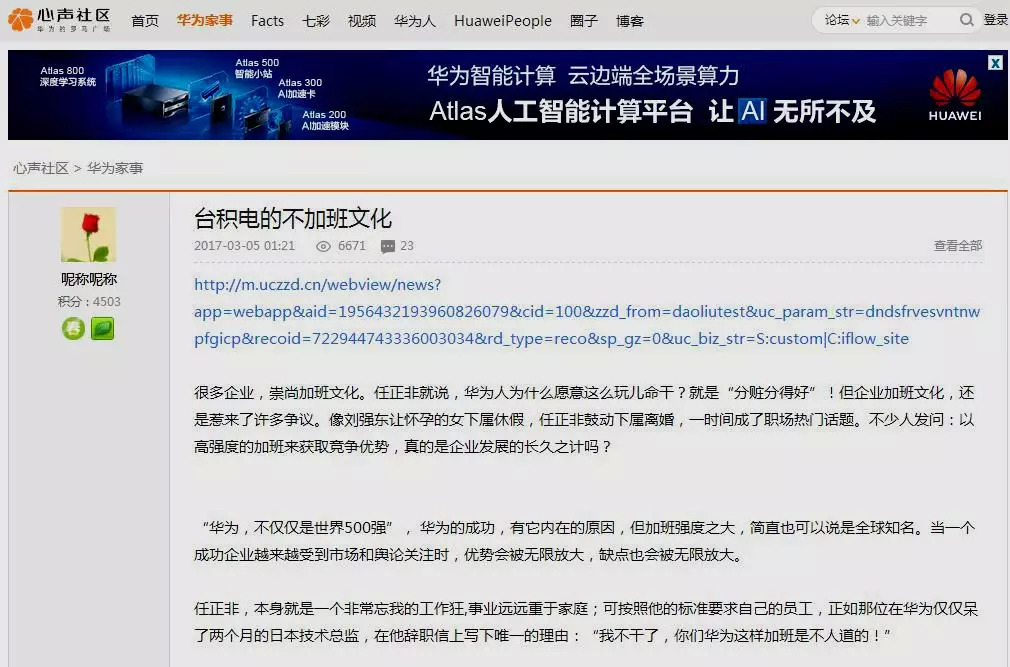The width and height of the screenshot is (1010, 667).
Task: Open the 视频 nav item
Action: pyautogui.click(x=362, y=21)
